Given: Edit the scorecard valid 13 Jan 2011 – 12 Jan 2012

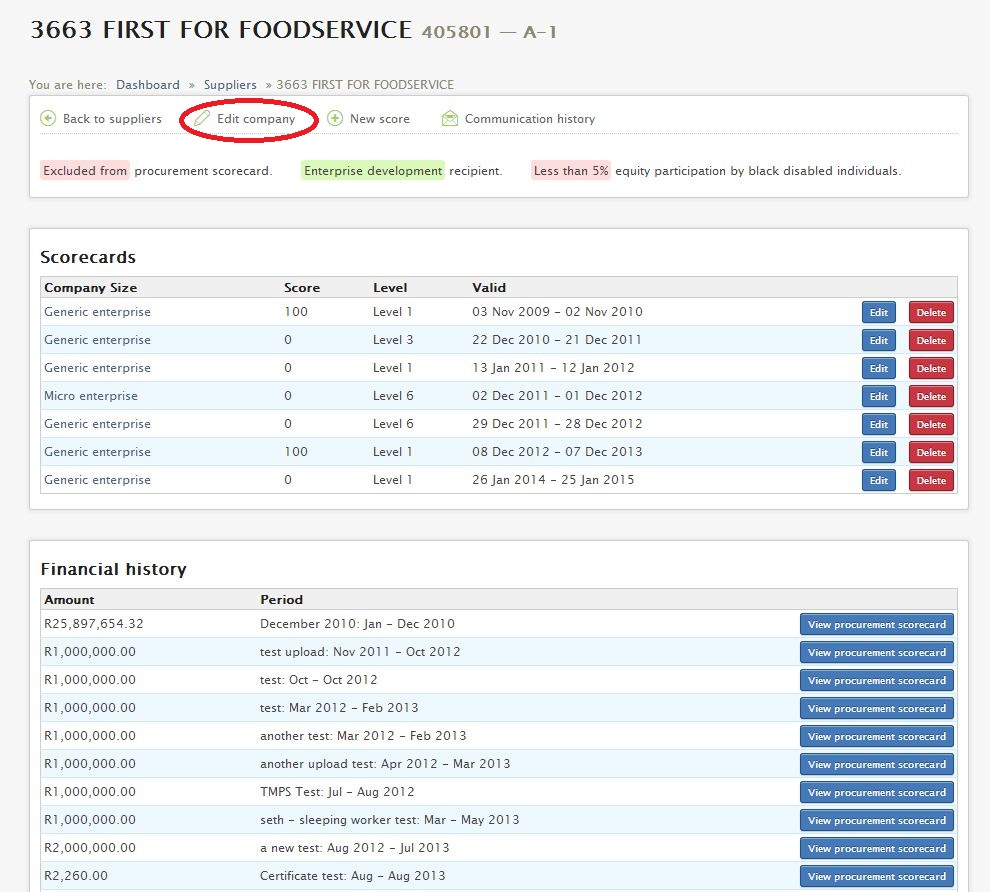Looking at the screenshot, I should (878, 368).
